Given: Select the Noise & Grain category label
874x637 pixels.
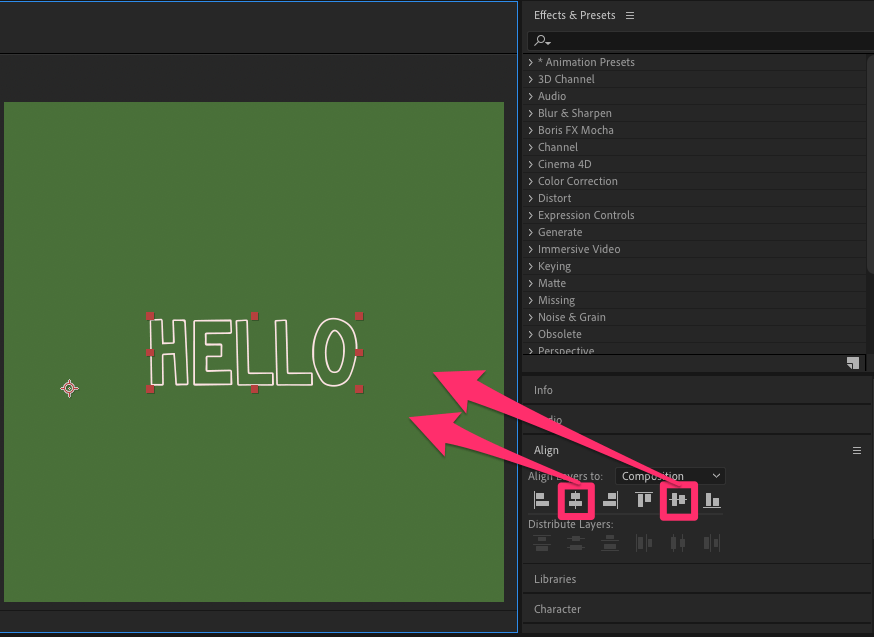Looking at the screenshot, I should coord(572,317).
